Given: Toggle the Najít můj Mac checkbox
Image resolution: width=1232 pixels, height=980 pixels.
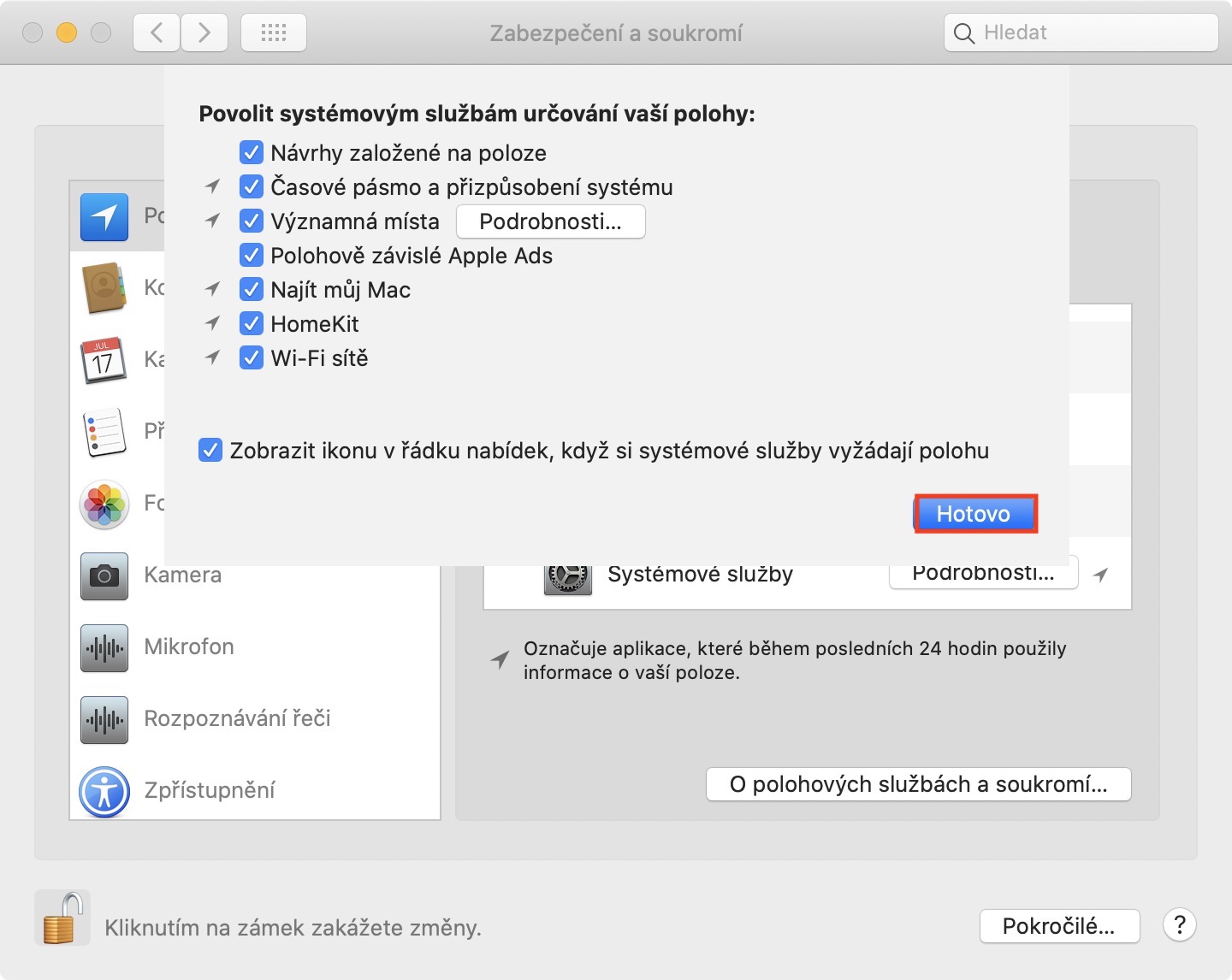Looking at the screenshot, I should [x=252, y=290].
